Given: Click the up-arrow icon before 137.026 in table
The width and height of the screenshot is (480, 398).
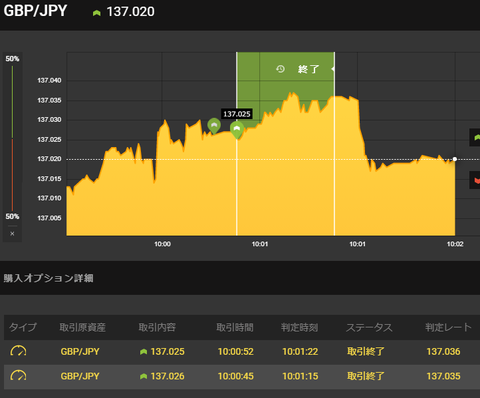Looking at the screenshot, I should point(144,376).
